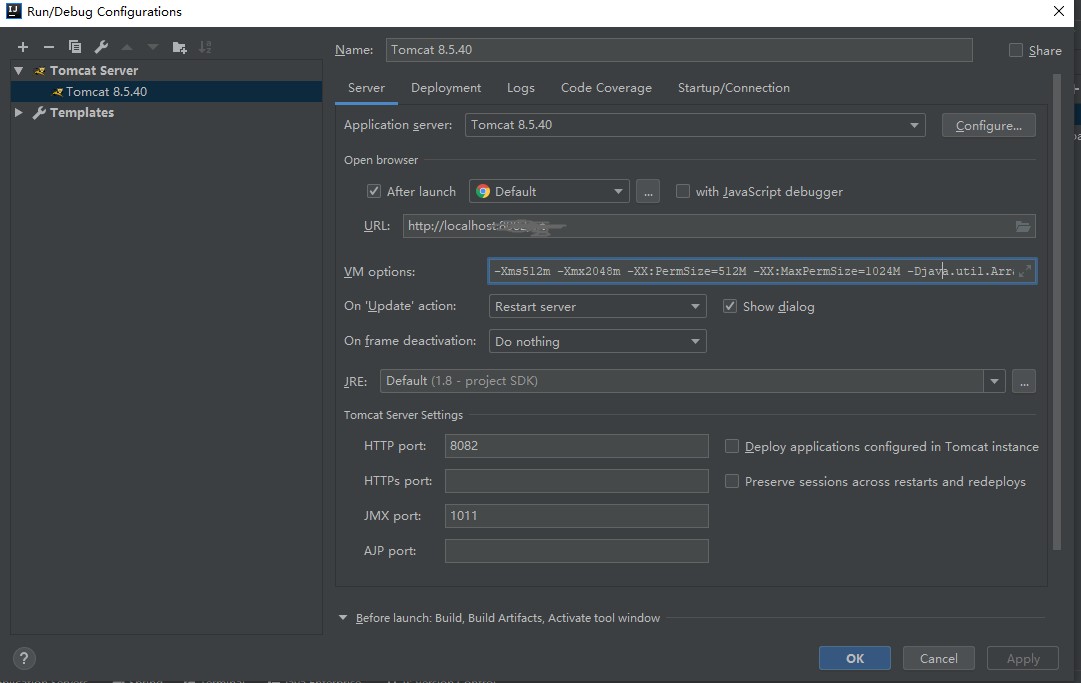Viewport: 1081px width, 683px height.
Task: Toggle Show dialog checkbox
Action: coord(729,306)
